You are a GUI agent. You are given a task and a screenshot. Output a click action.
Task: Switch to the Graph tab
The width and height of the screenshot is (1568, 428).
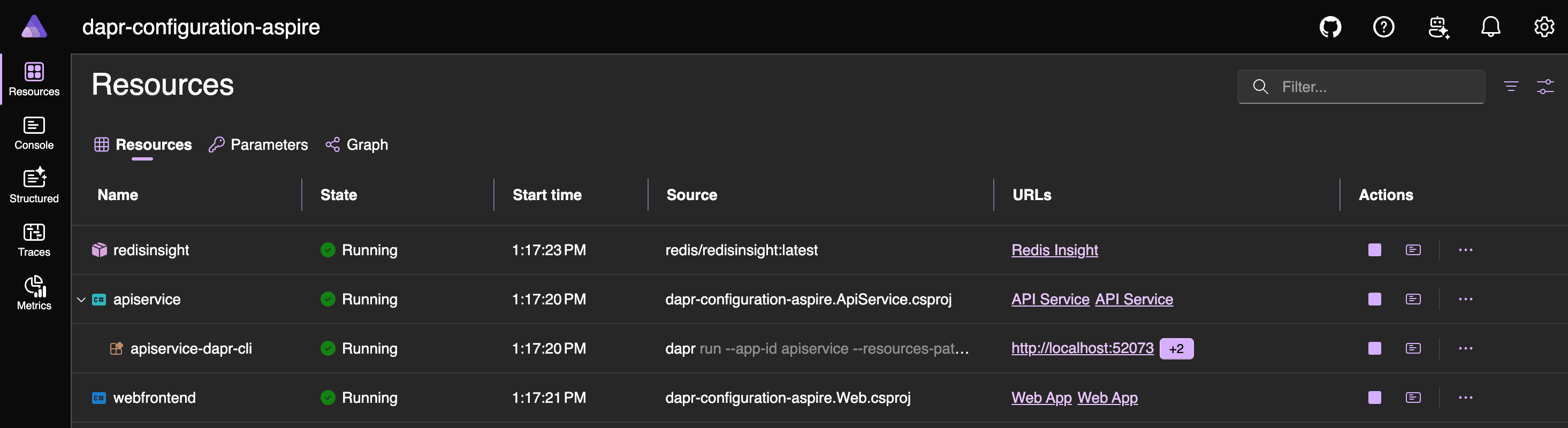[357, 145]
